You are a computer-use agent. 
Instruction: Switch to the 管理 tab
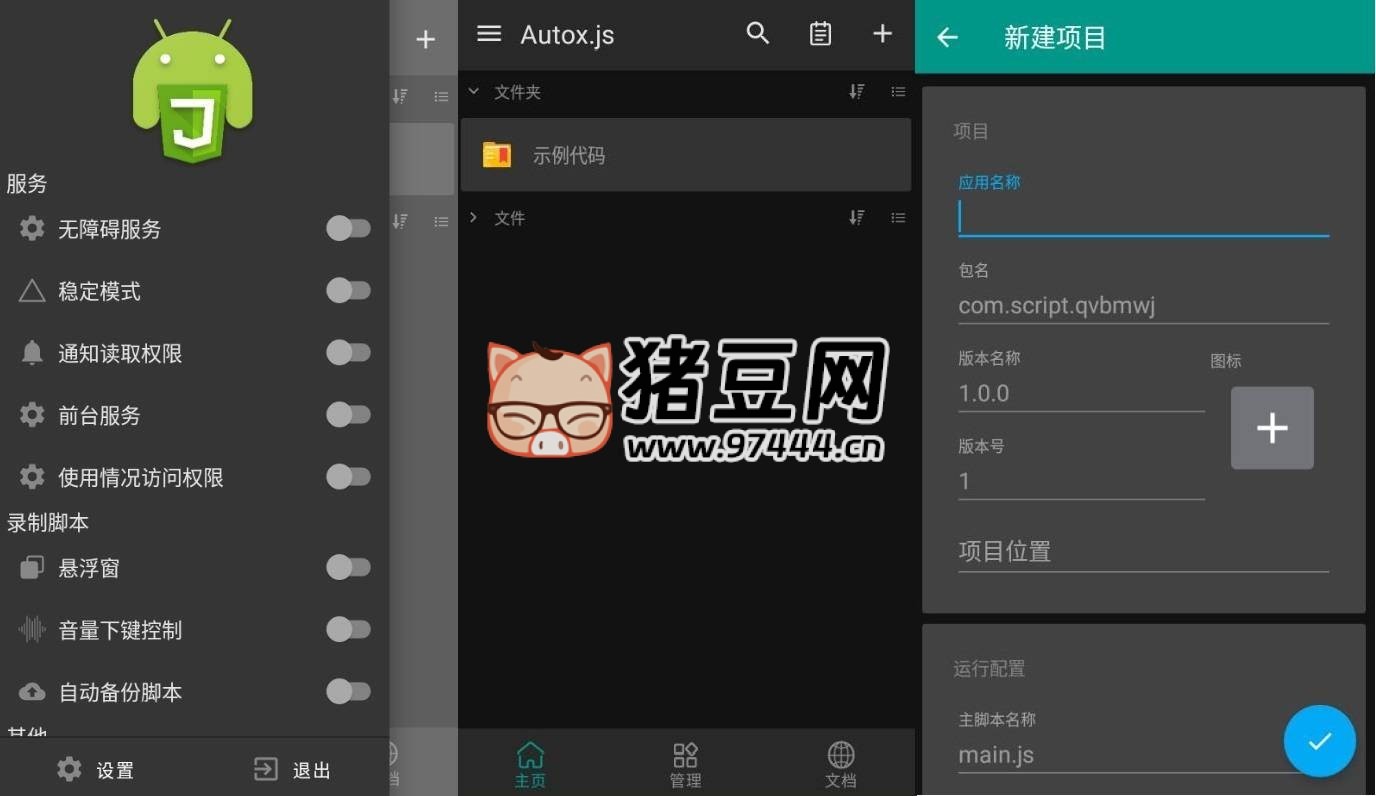tap(685, 765)
